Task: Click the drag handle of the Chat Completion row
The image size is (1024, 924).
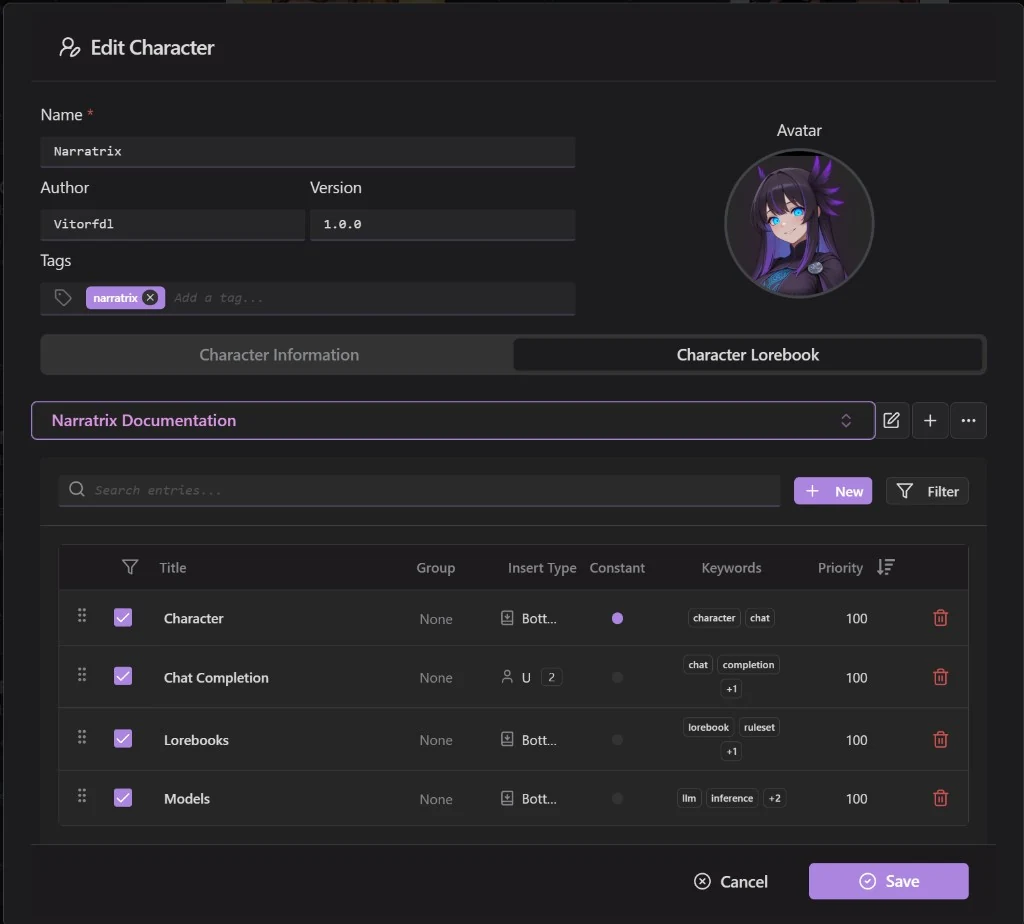Action: [x=82, y=675]
